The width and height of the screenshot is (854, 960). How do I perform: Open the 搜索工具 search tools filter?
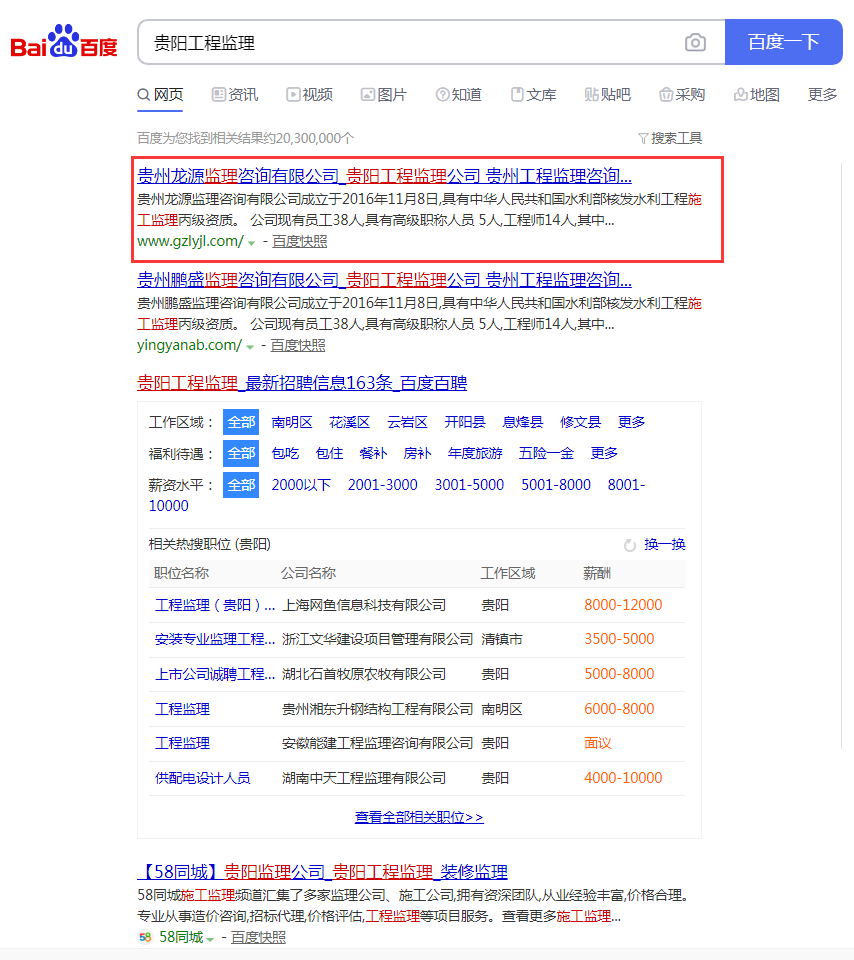coord(670,138)
